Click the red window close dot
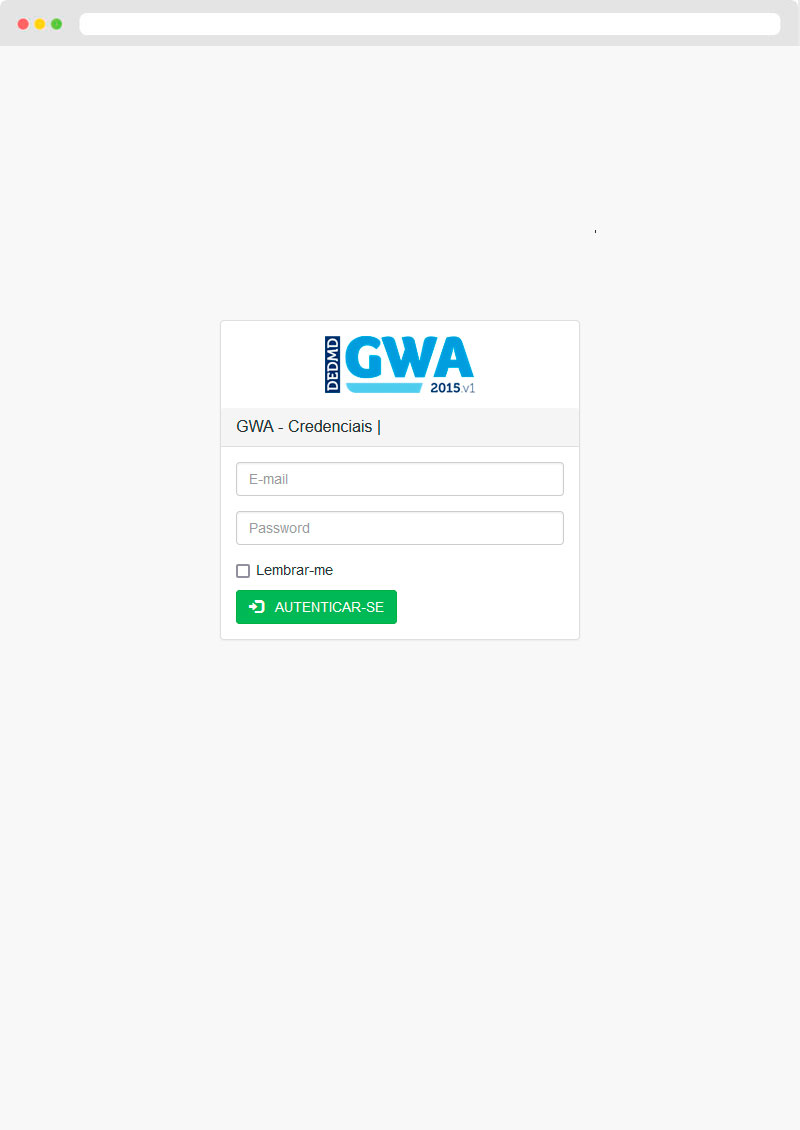800x1130 pixels. point(23,24)
